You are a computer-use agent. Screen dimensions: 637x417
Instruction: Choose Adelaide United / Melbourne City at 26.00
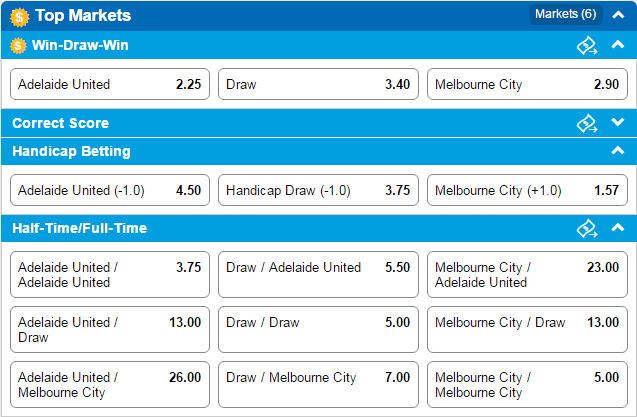(x=110, y=384)
